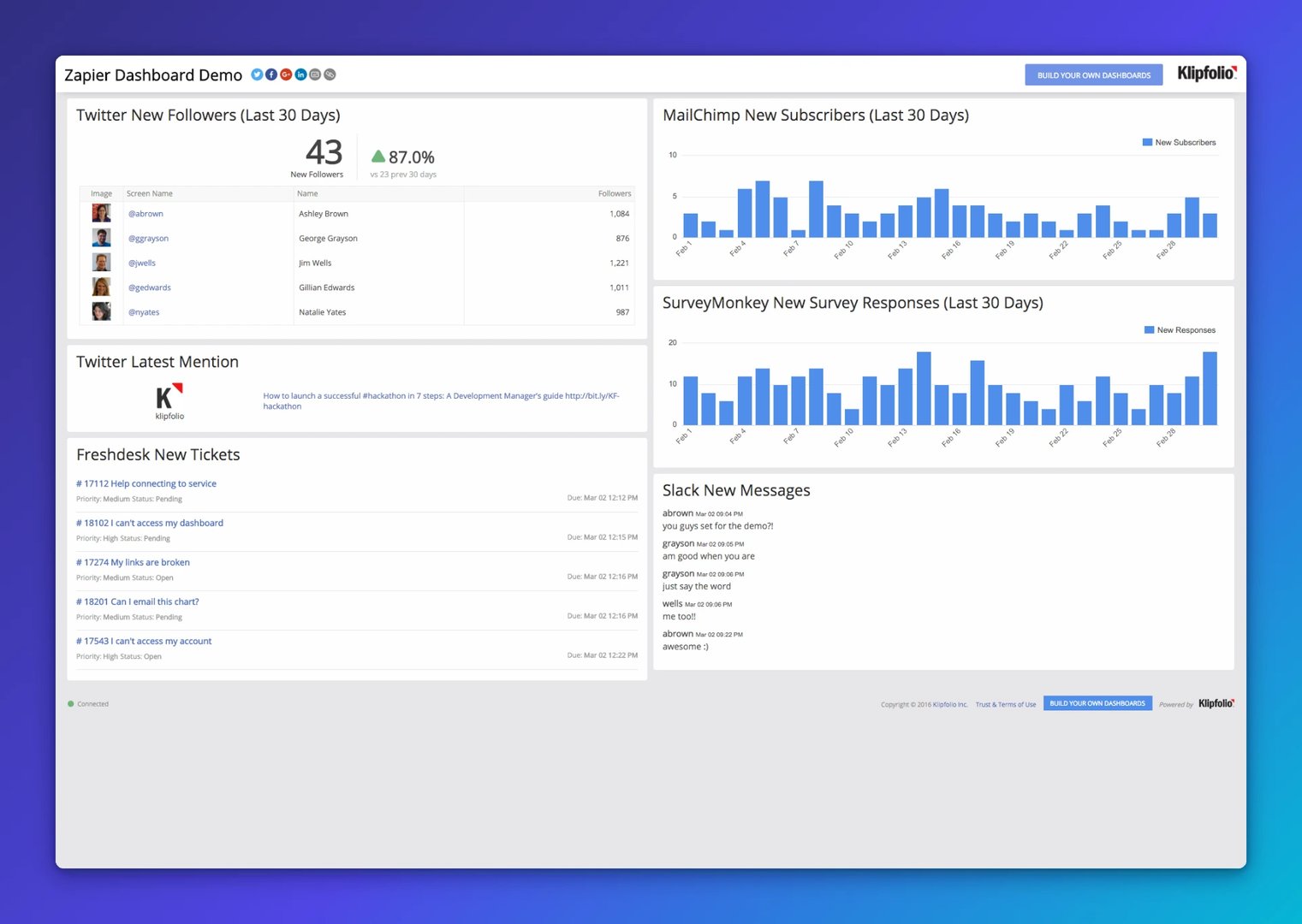The height and width of the screenshot is (924, 1302).
Task: Share dashboard via Google Plus icon
Action: point(286,74)
